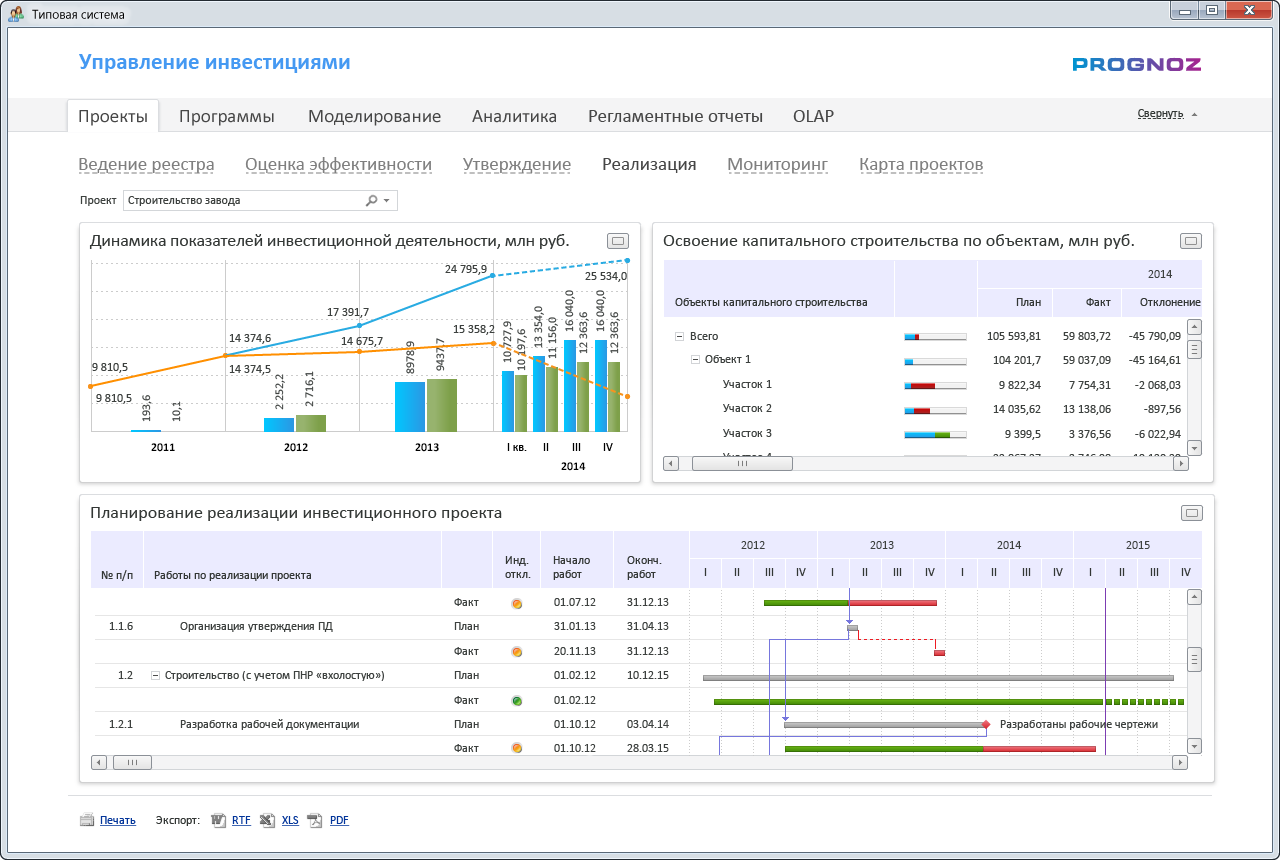Screen dimensions: 1280x860
Task: Click the Печать link
Action: [118, 820]
